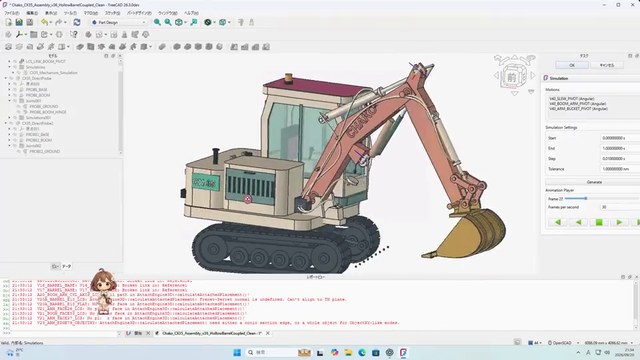
Task: Click the green bounding box icon
Action: coord(222,22)
